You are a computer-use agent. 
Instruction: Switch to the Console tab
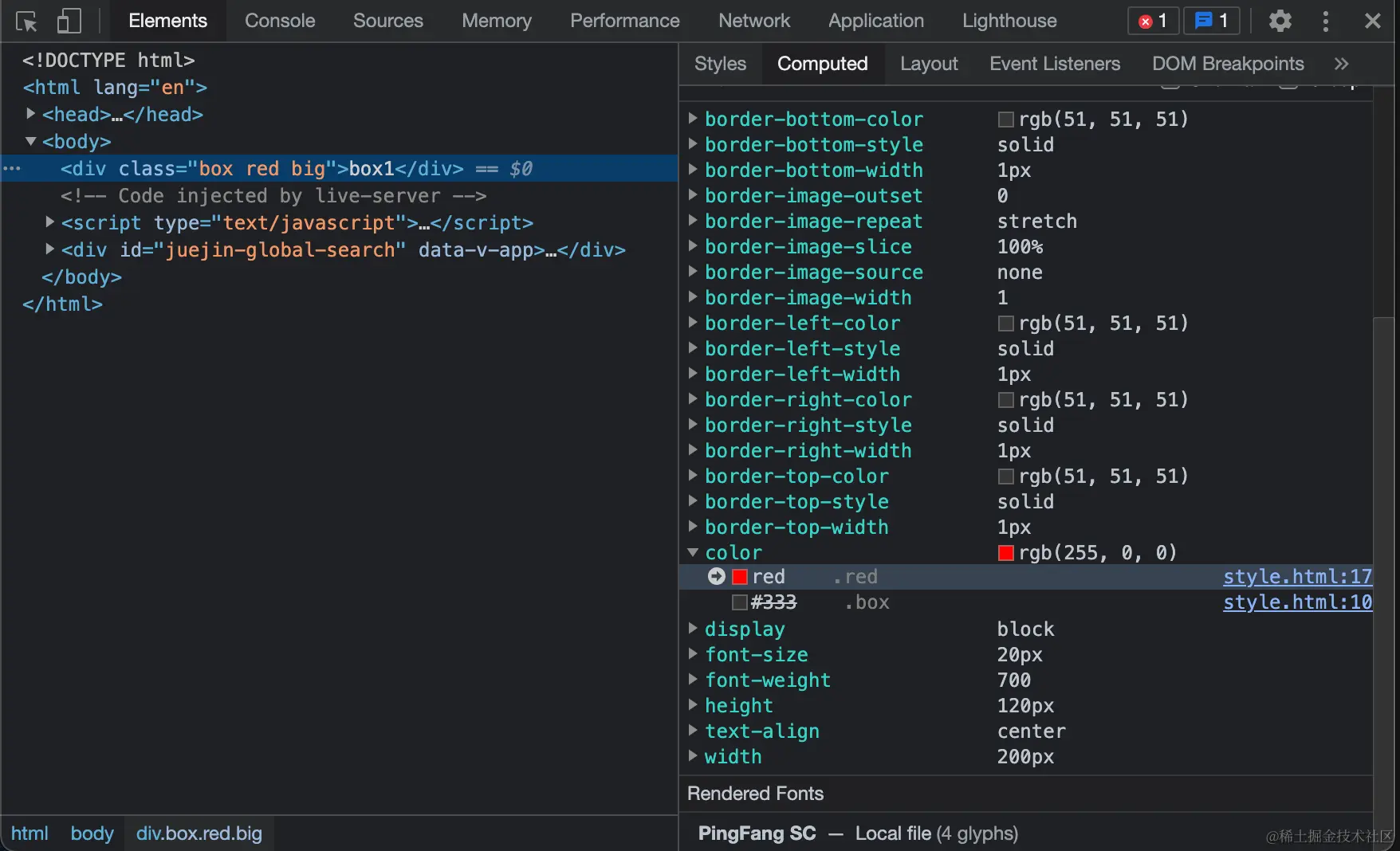tap(280, 21)
